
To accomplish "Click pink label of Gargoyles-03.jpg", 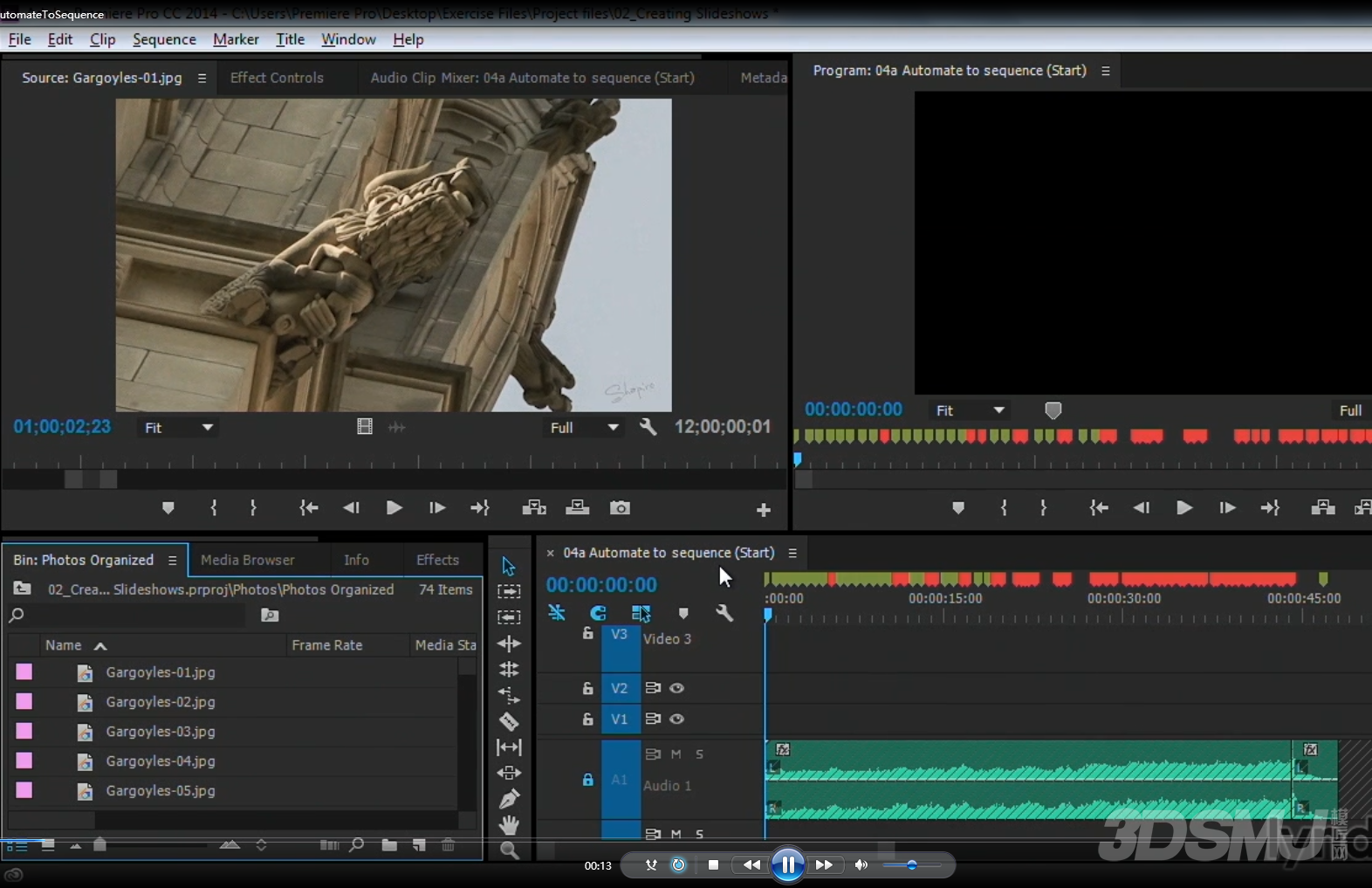I will (x=24, y=730).
